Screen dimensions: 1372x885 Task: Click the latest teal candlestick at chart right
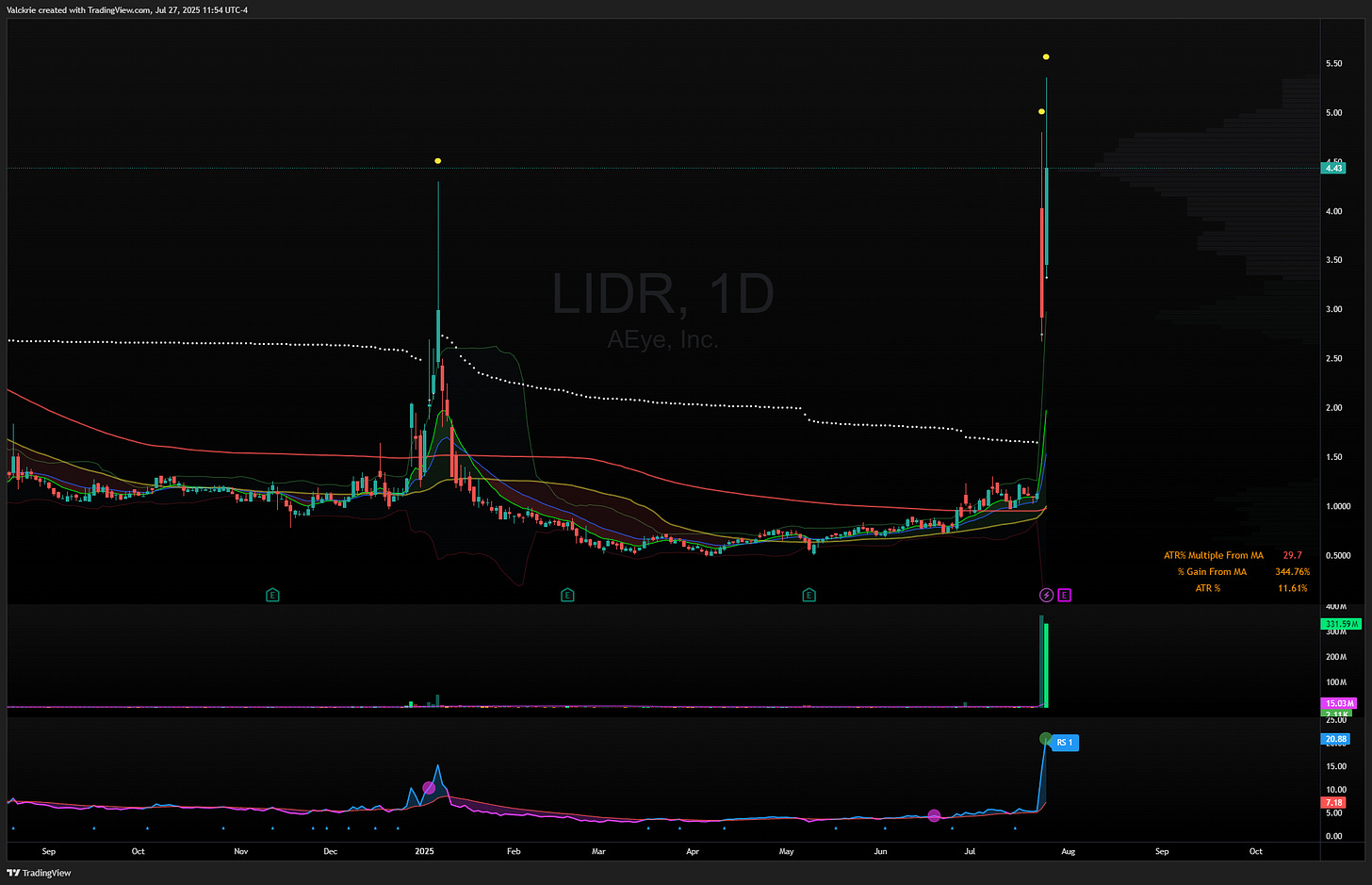click(1047, 216)
